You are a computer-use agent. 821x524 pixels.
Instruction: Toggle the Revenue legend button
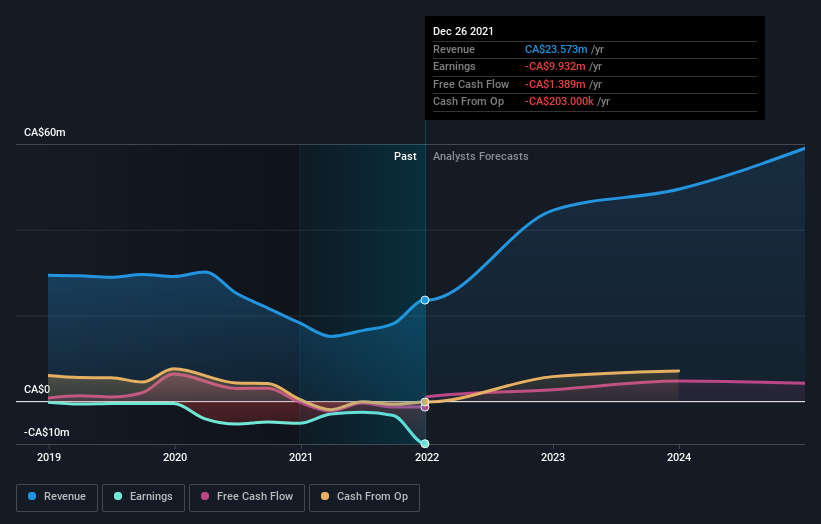pyautogui.click(x=57, y=497)
